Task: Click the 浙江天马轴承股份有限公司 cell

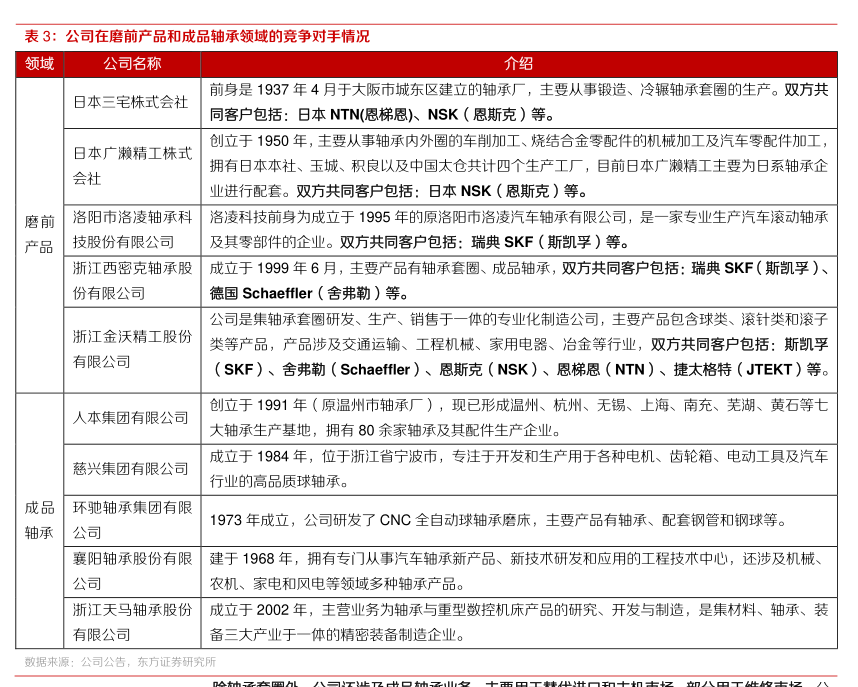Action: point(132,622)
